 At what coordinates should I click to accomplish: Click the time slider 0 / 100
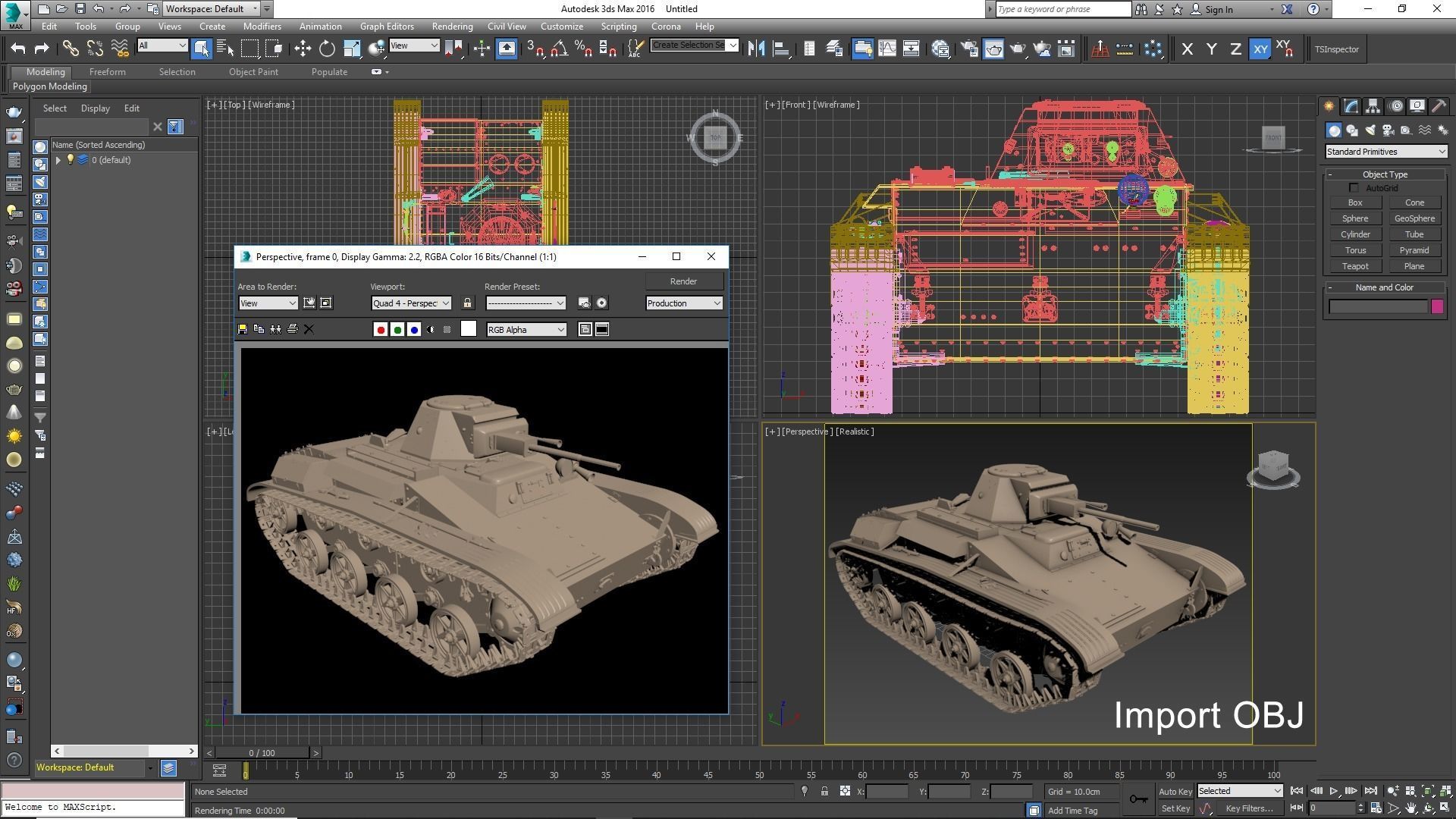click(x=262, y=753)
